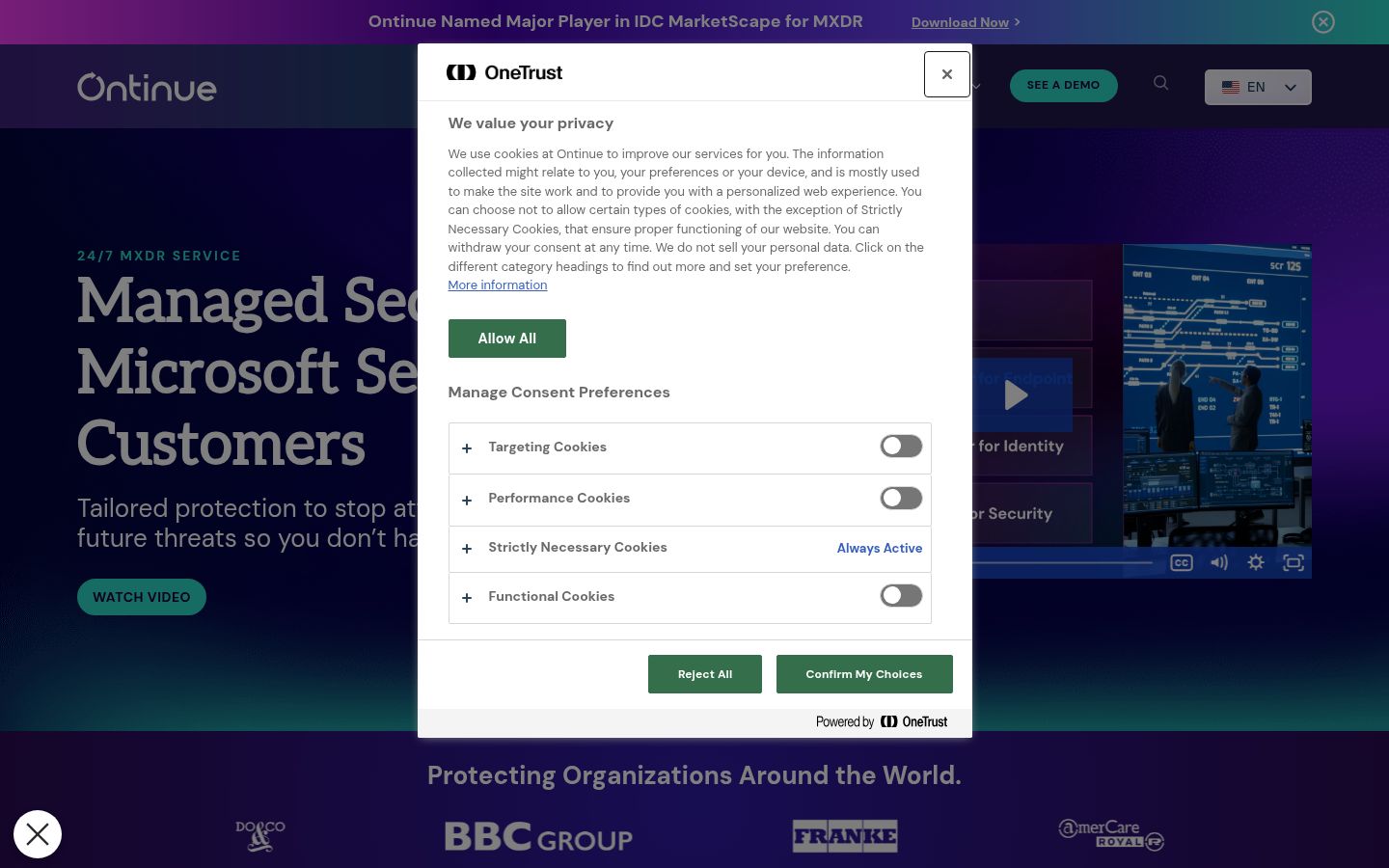Expand Strictly Necessary Cookies details
Viewport: 1389px width, 868px height.
tap(467, 549)
